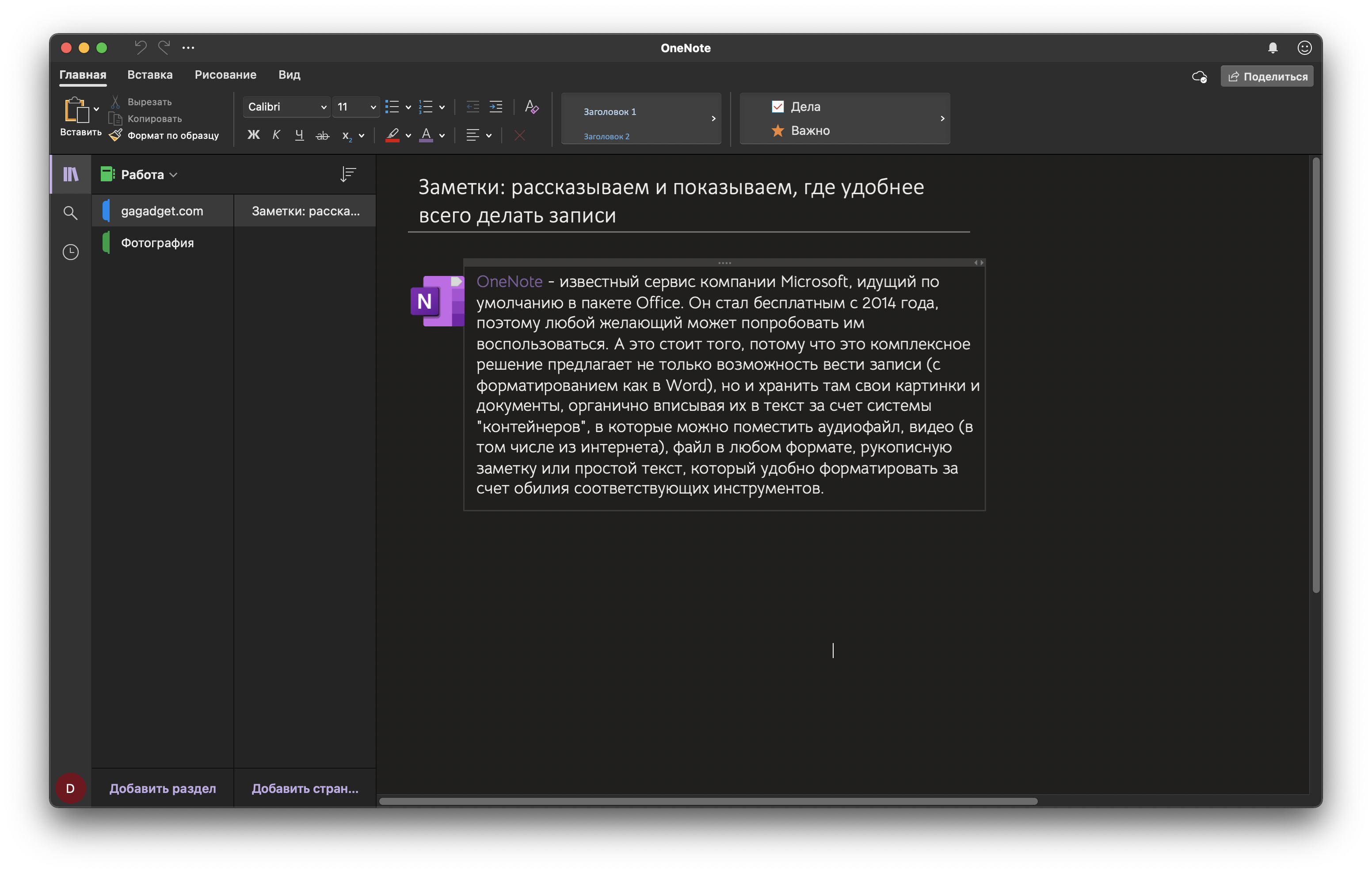Viewport: 1372px width, 873px height.
Task: Insert a bulleted list
Action: pos(392,107)
